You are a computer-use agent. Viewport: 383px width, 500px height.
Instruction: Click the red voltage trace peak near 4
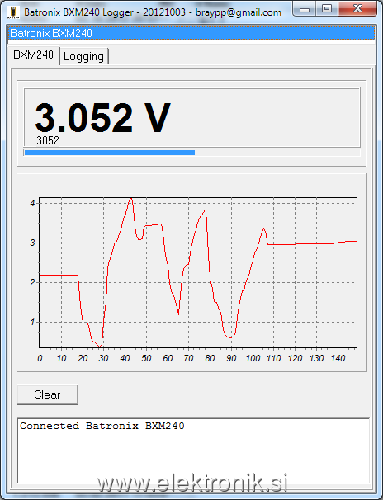pos(131,199)
